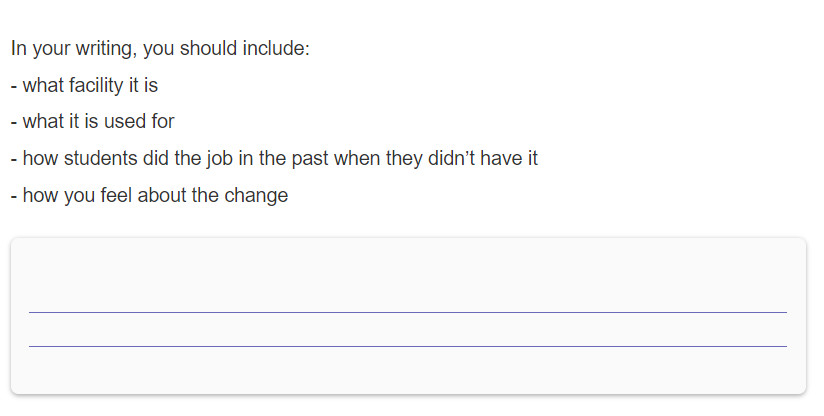Click the "how students did the job" bullet
The image size is (824, 416).
(274, 158)
